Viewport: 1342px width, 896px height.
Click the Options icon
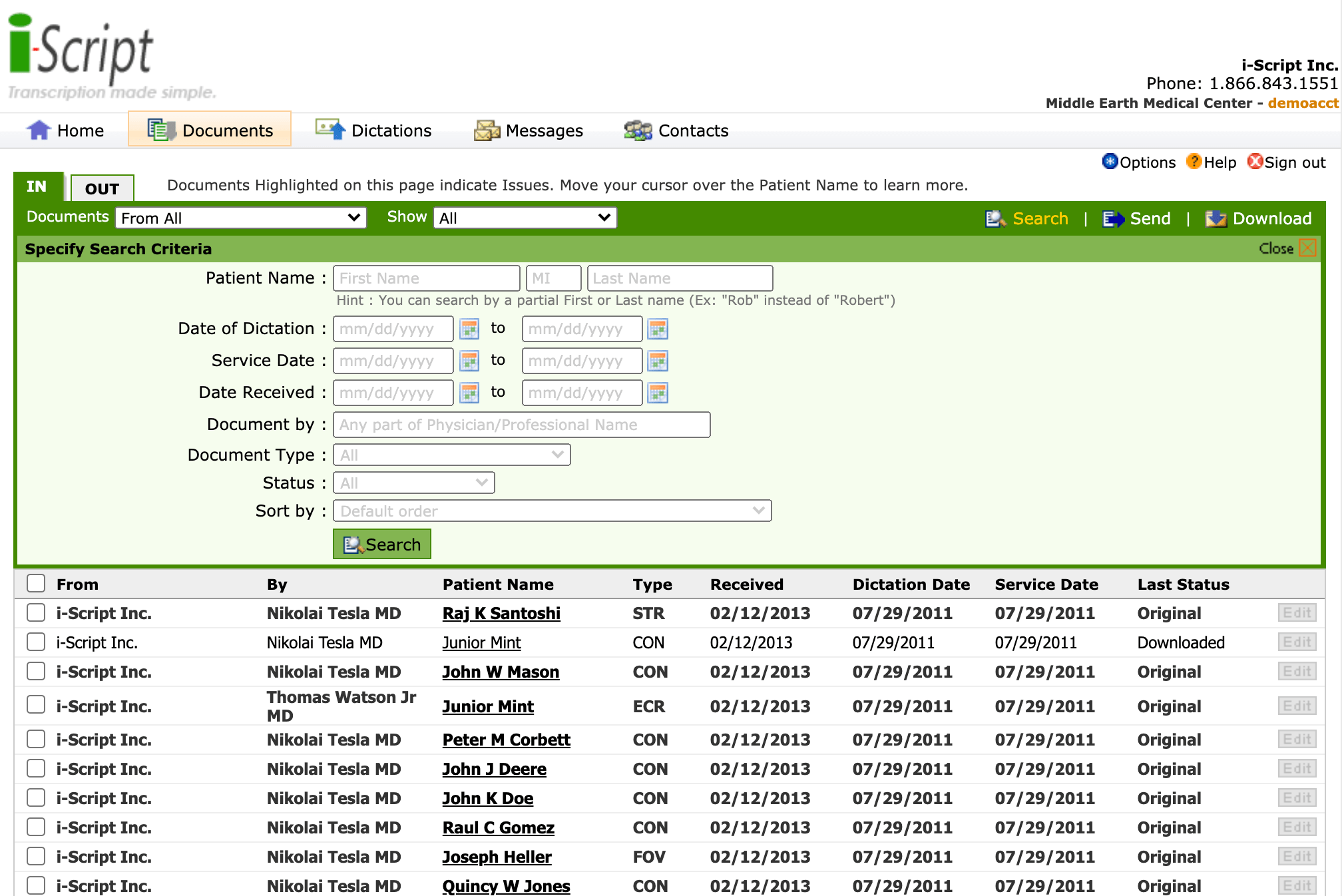1110,162
